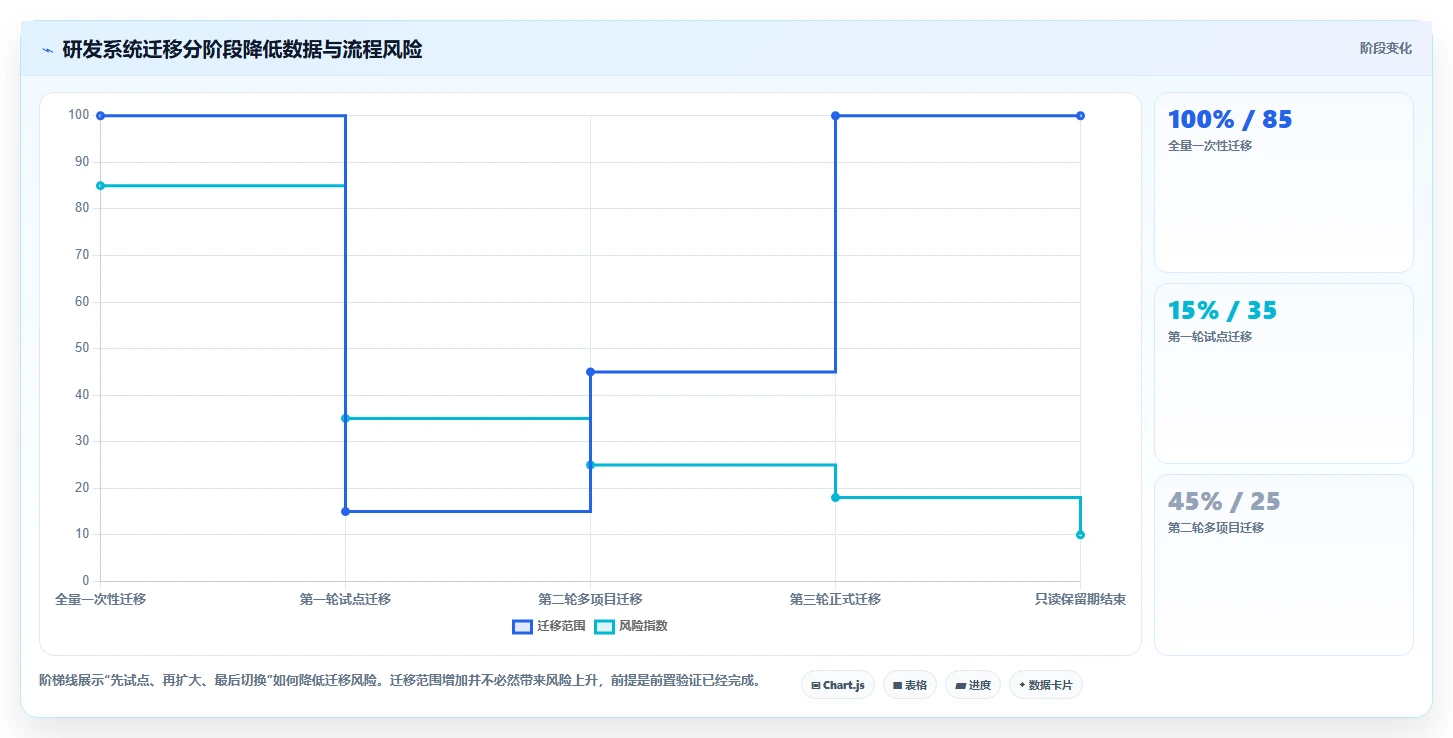Click the 表格 tag button
The width and height of the screenshot is (1453, 738).
tap(910, 685)
